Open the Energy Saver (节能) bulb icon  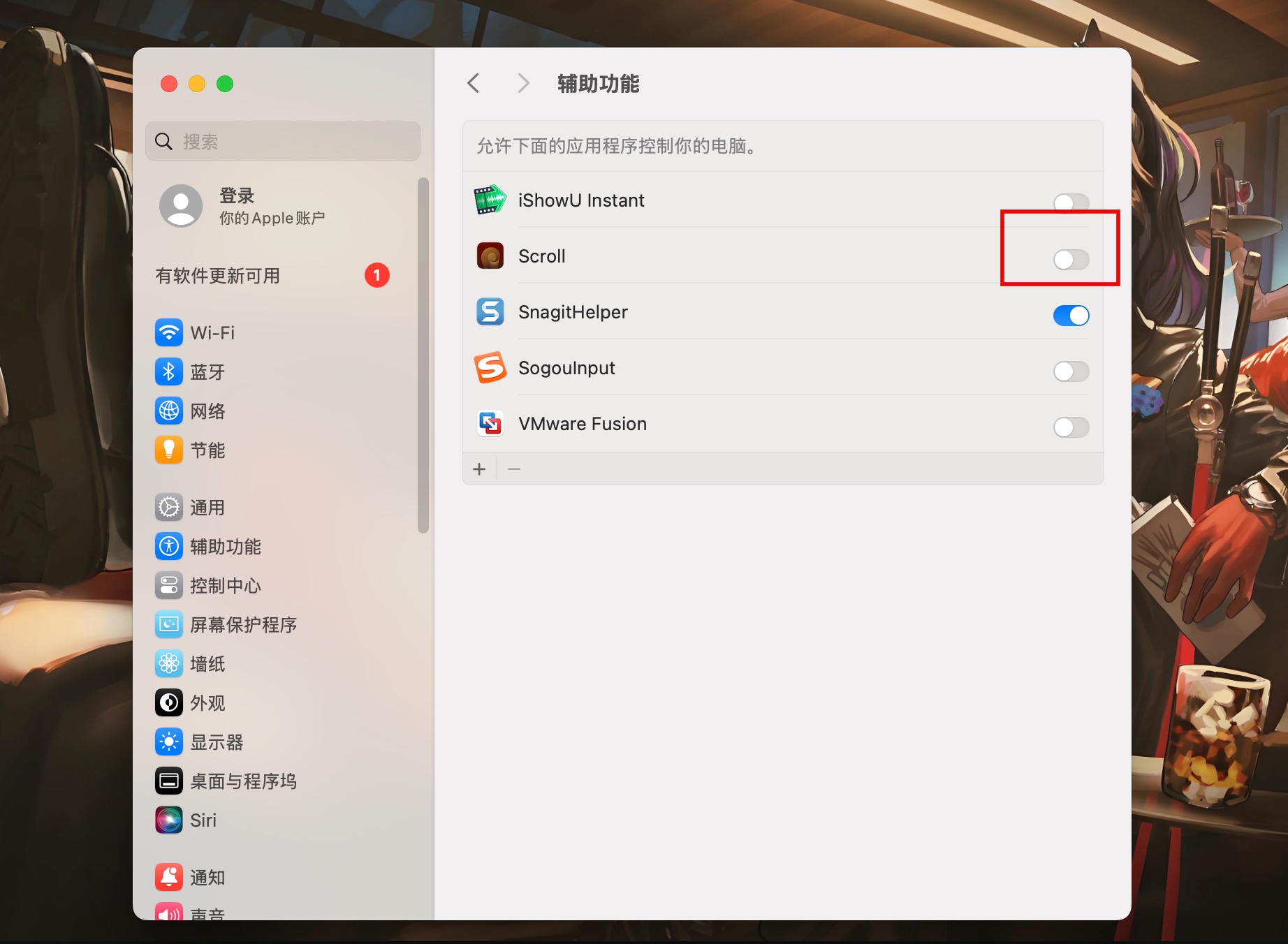[169, 450]
